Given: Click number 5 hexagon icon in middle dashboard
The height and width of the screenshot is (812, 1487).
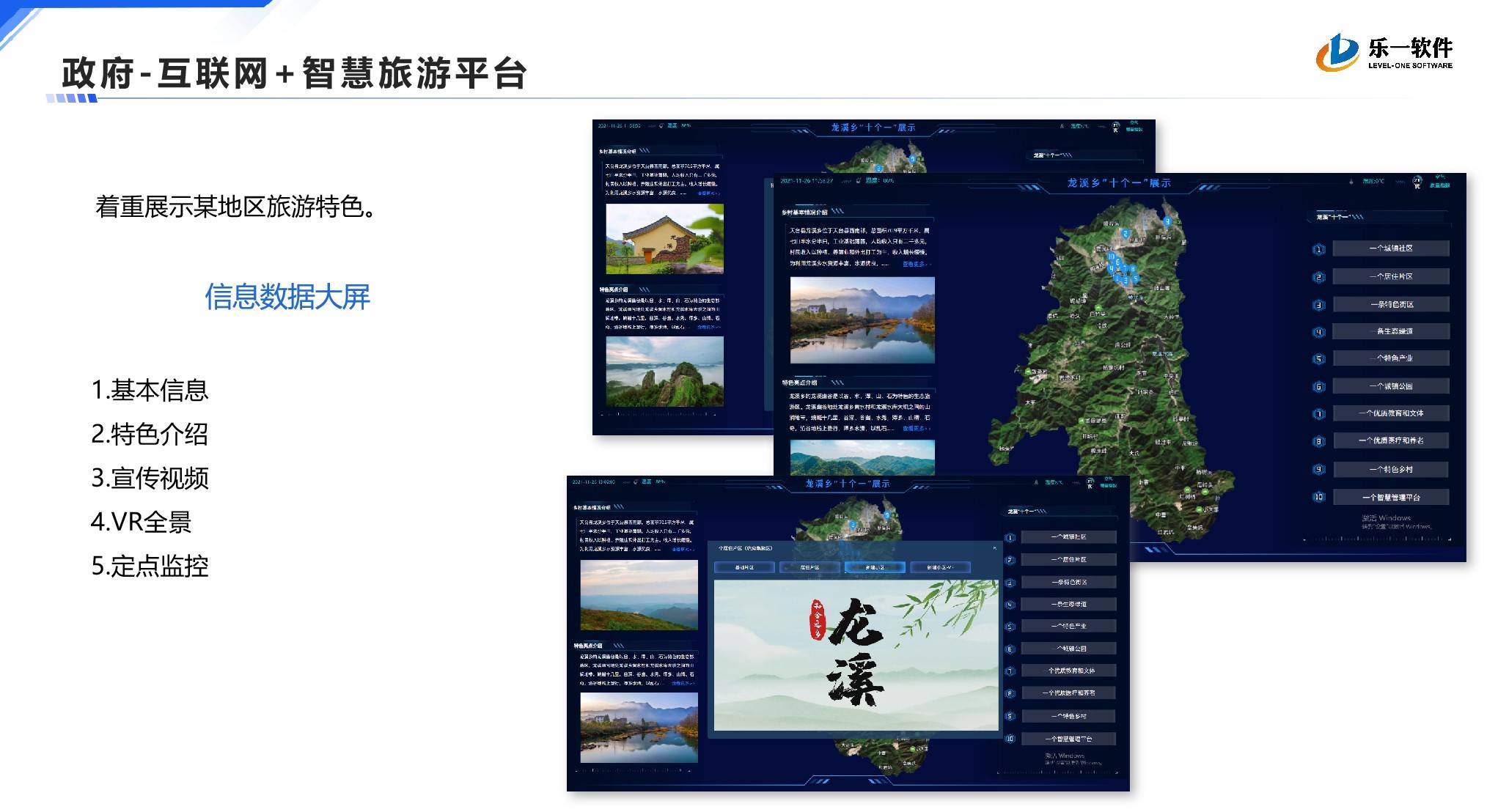Looking at the screenshot, I should coord(1318,359).
